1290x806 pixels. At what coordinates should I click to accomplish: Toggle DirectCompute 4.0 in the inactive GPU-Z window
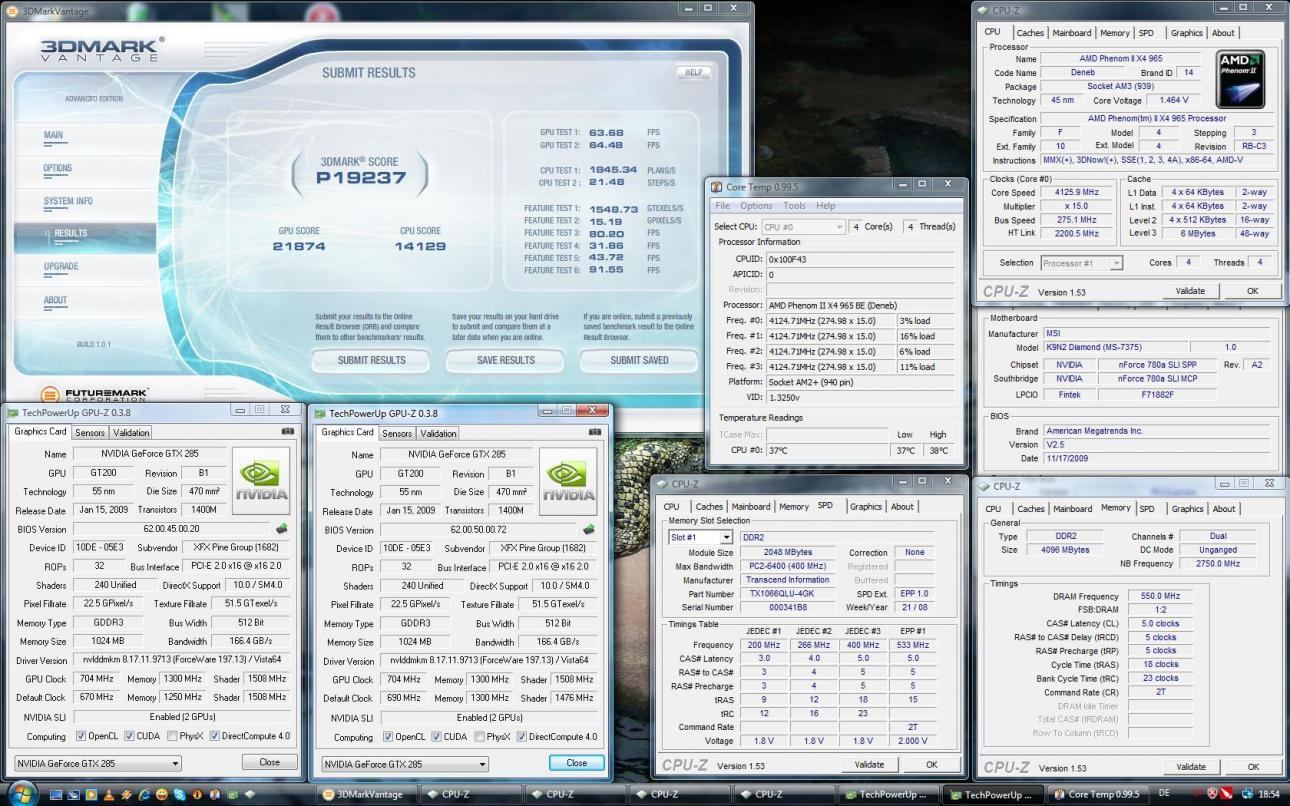(x=215, y=737)
